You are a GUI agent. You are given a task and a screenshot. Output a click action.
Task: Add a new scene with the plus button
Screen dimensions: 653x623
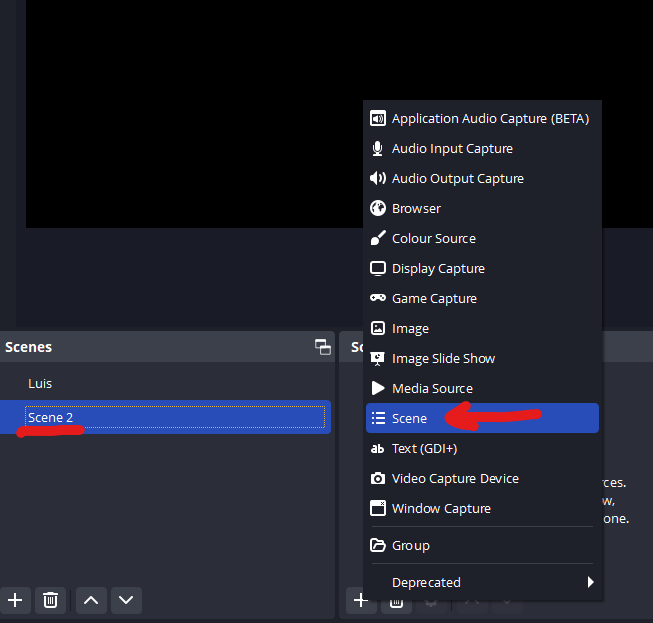point(15,600)
